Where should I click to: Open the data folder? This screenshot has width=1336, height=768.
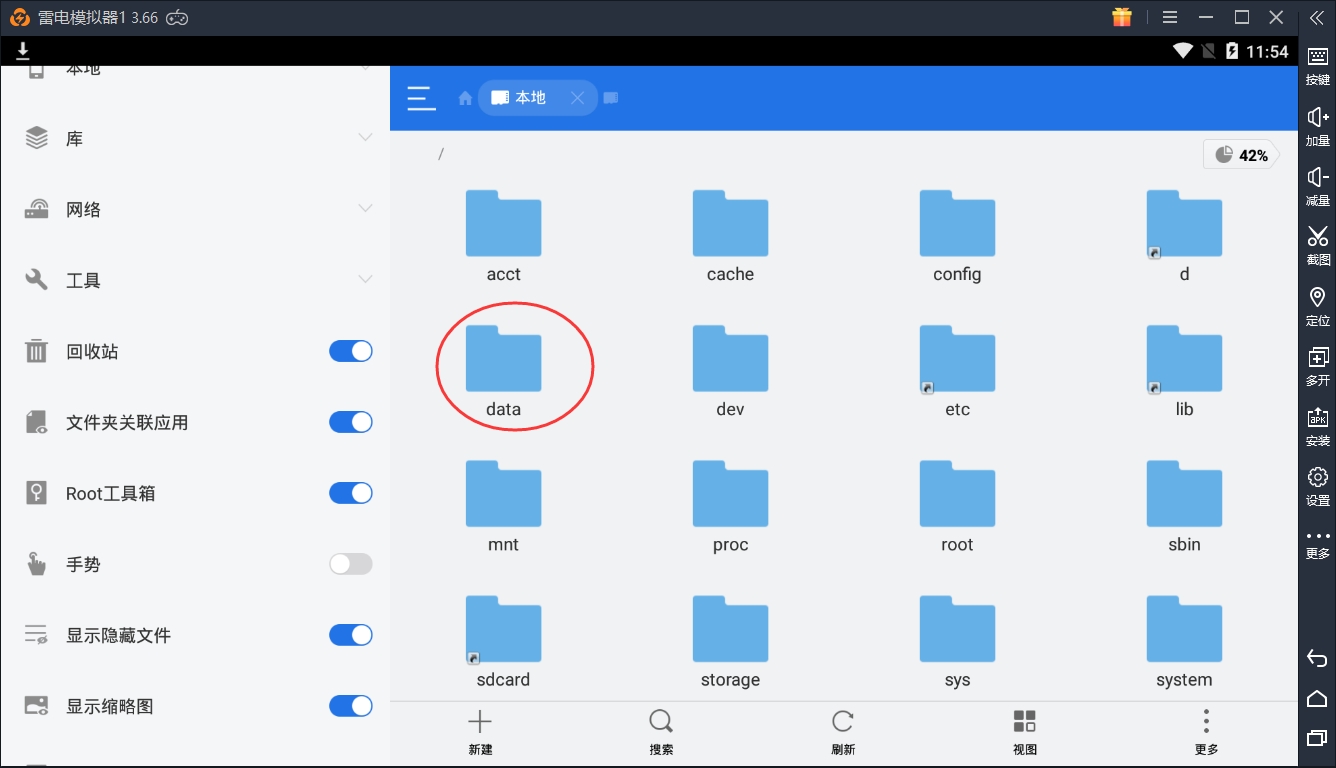pyautogui.click(x=504, y=367)
